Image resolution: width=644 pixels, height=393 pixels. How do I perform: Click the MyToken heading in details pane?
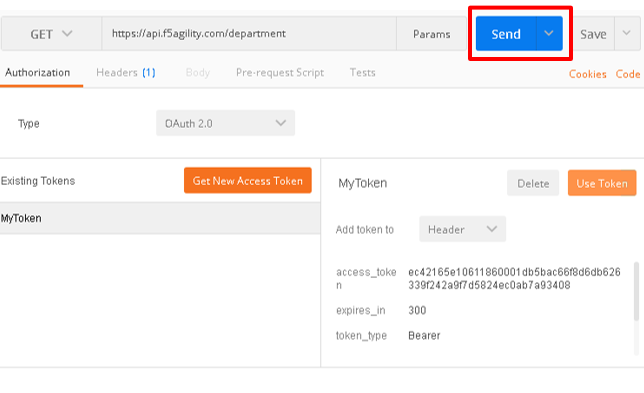[x=362, y=183]
